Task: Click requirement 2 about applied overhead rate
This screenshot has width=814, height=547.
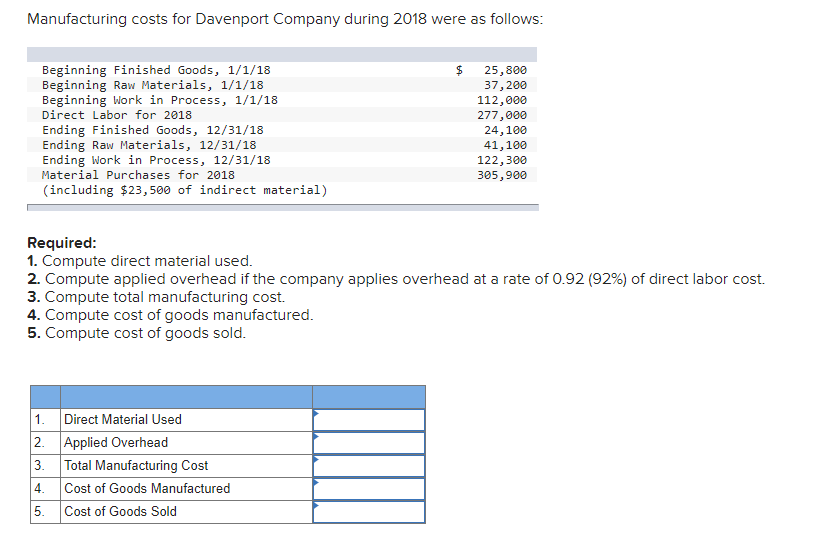Action: 396,279
